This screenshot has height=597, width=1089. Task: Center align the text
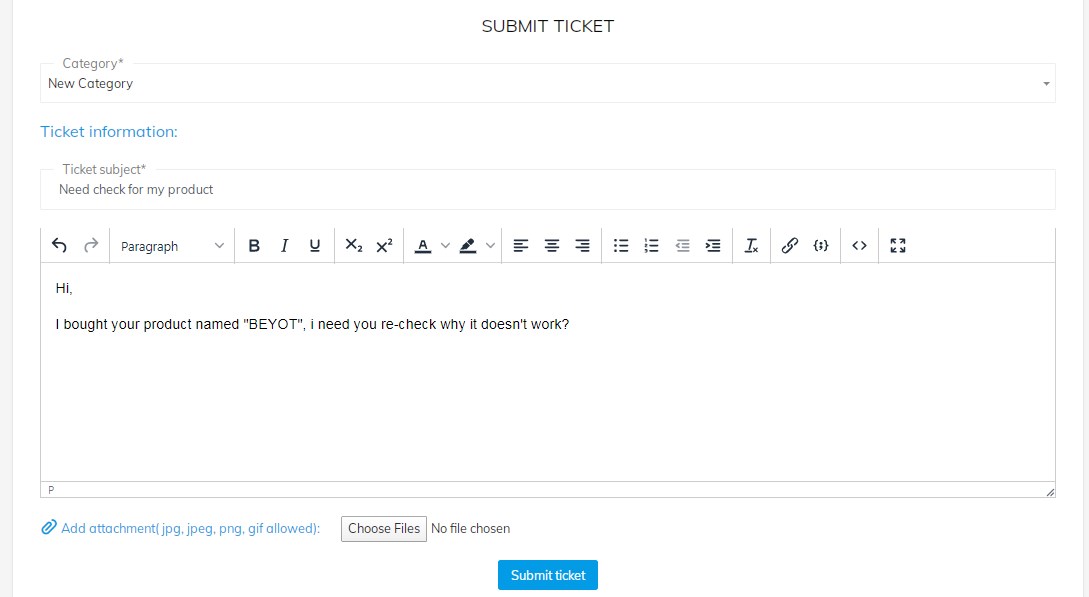(x=551, y=245)
